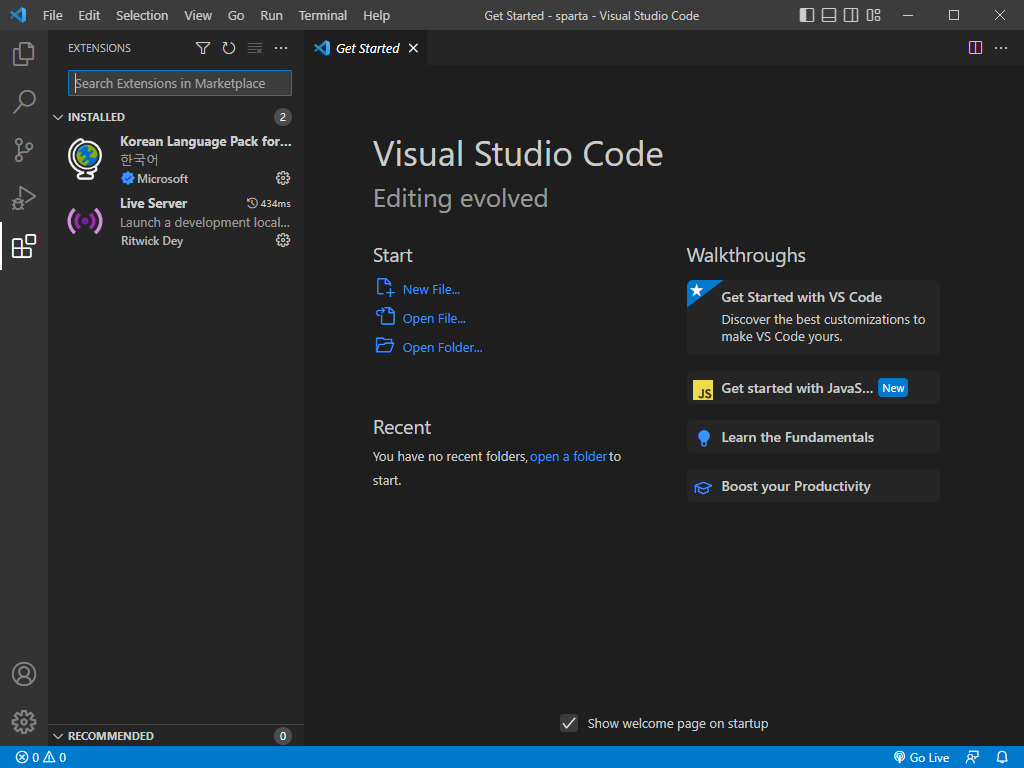Click the Microsoft verified publisher name
Screen dimensions: 1024x768
pos(163,179)
